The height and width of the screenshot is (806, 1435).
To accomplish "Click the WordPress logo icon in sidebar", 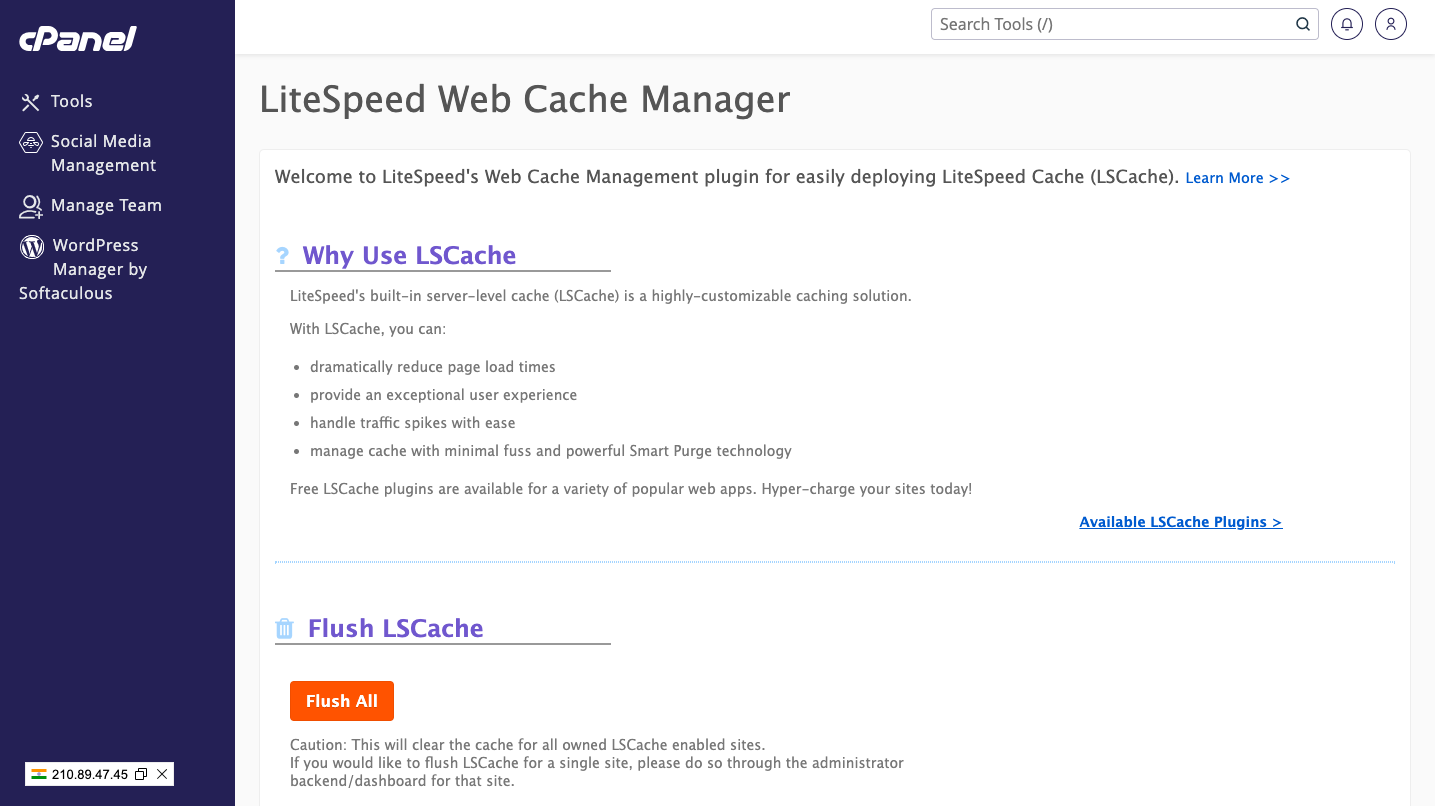I will point(32,246).
